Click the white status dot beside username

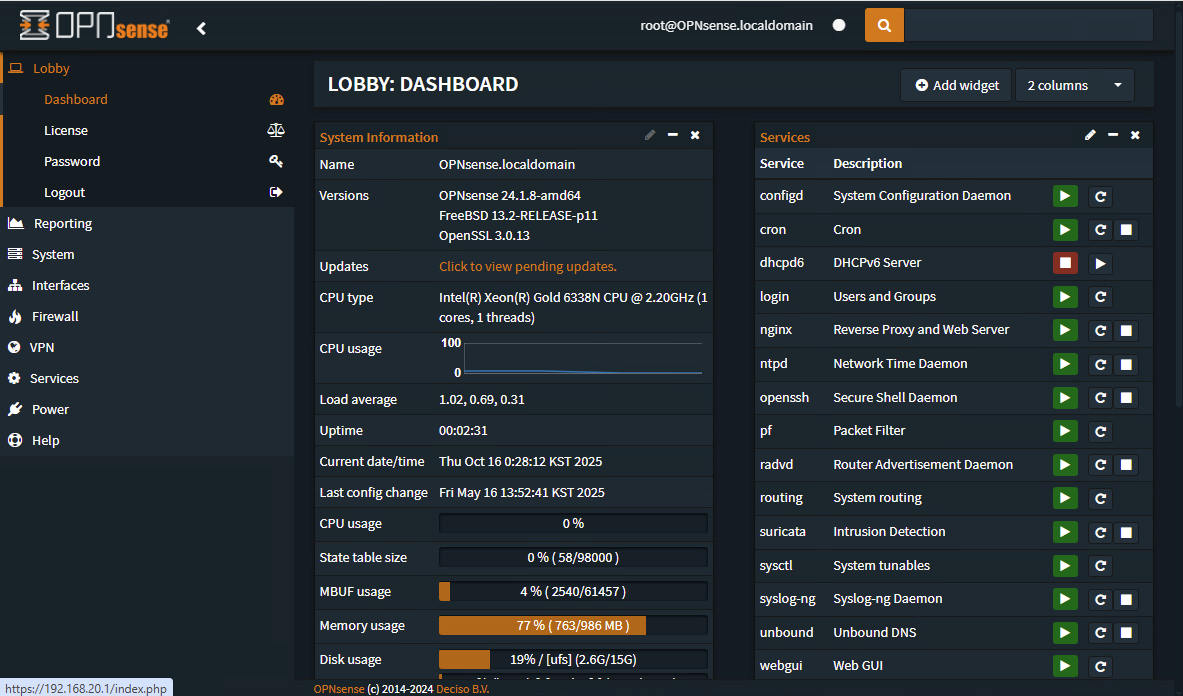click(839, 26)
